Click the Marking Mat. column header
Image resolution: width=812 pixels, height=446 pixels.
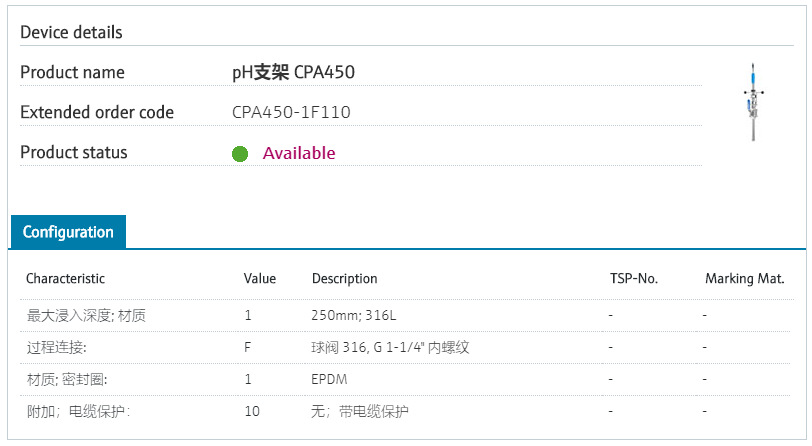tap(744, 279)
